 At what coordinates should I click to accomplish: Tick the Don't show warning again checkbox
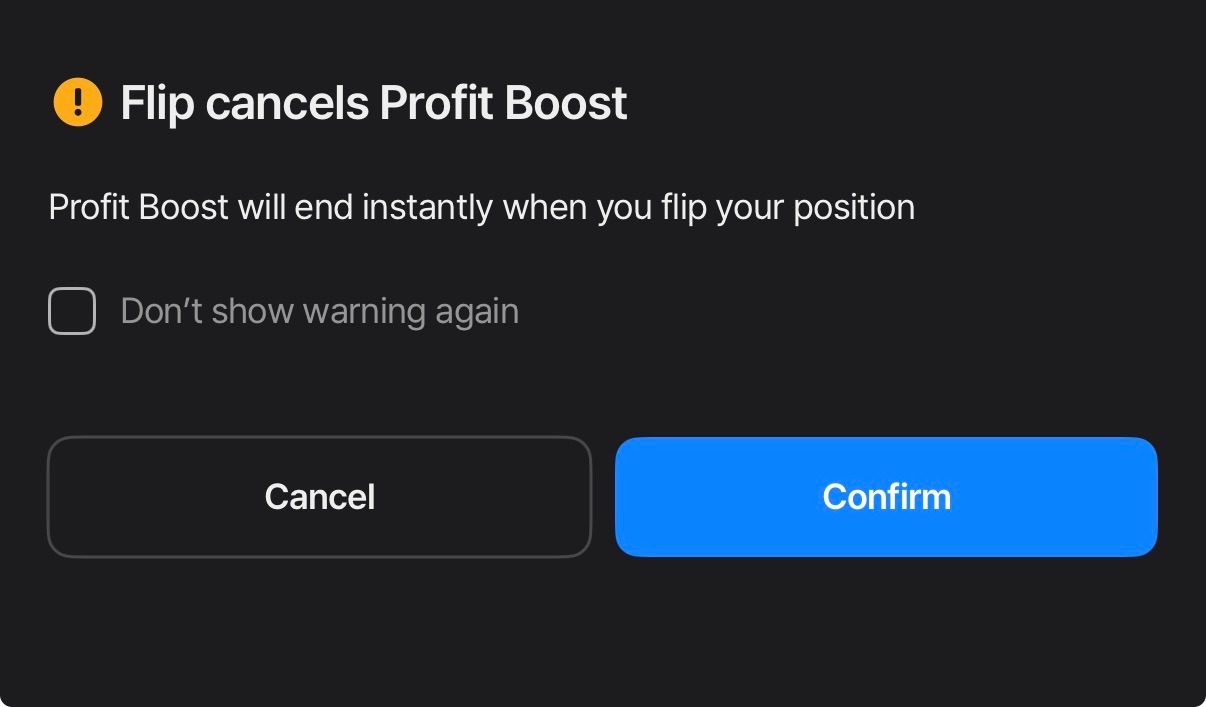(72, 311)
